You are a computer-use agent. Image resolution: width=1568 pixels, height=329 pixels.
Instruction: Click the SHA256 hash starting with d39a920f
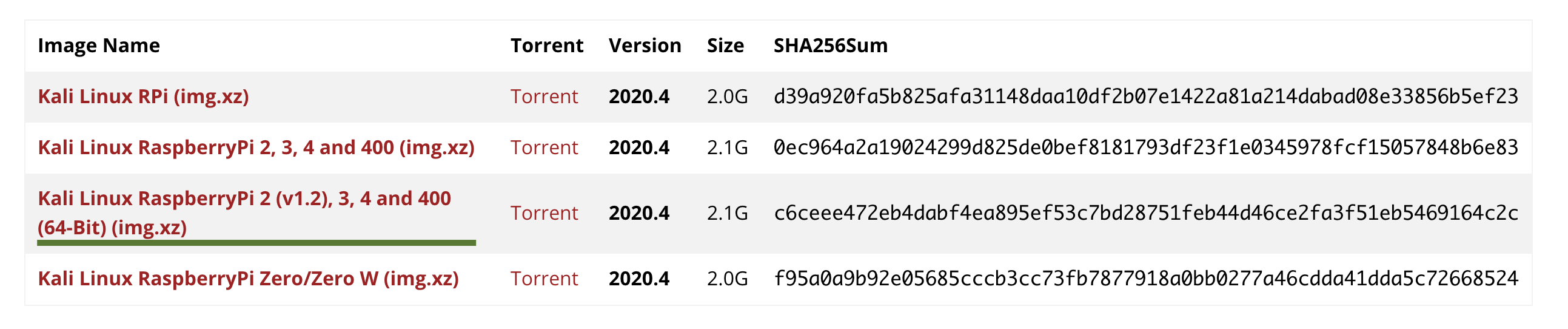click(x=1145, y=97)
